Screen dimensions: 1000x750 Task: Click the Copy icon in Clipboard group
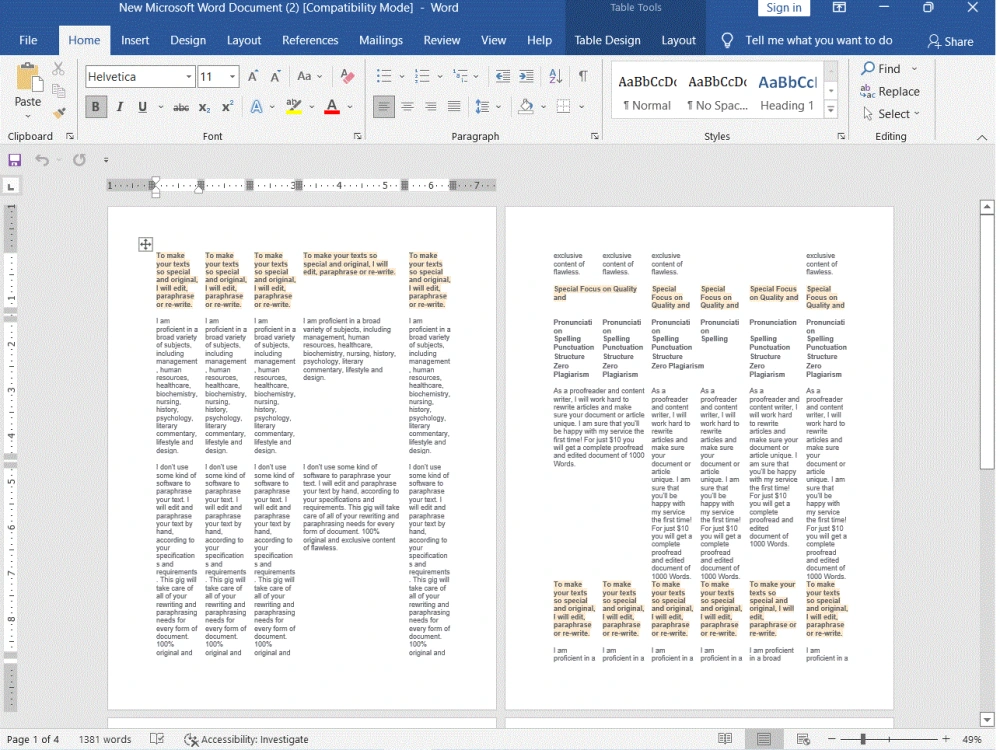pos(59,91)
